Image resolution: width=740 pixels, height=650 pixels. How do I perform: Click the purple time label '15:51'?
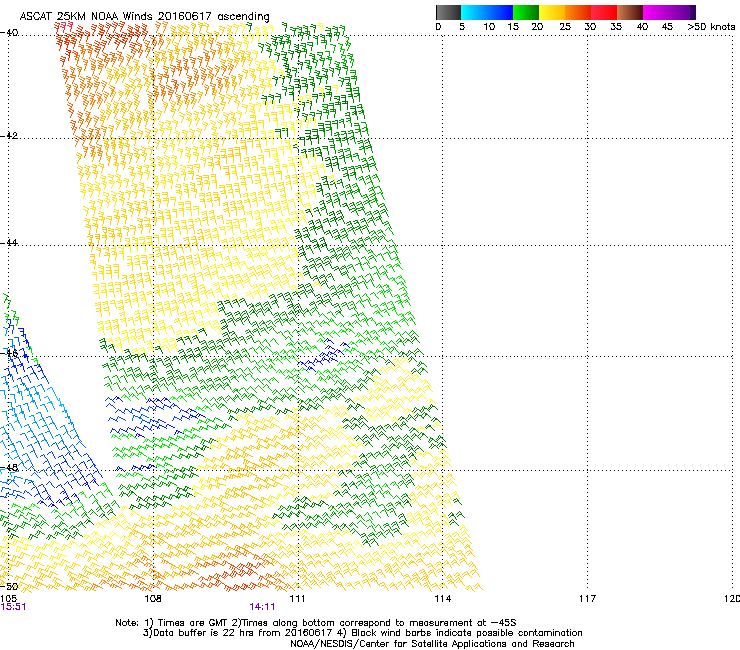(13, 607)
